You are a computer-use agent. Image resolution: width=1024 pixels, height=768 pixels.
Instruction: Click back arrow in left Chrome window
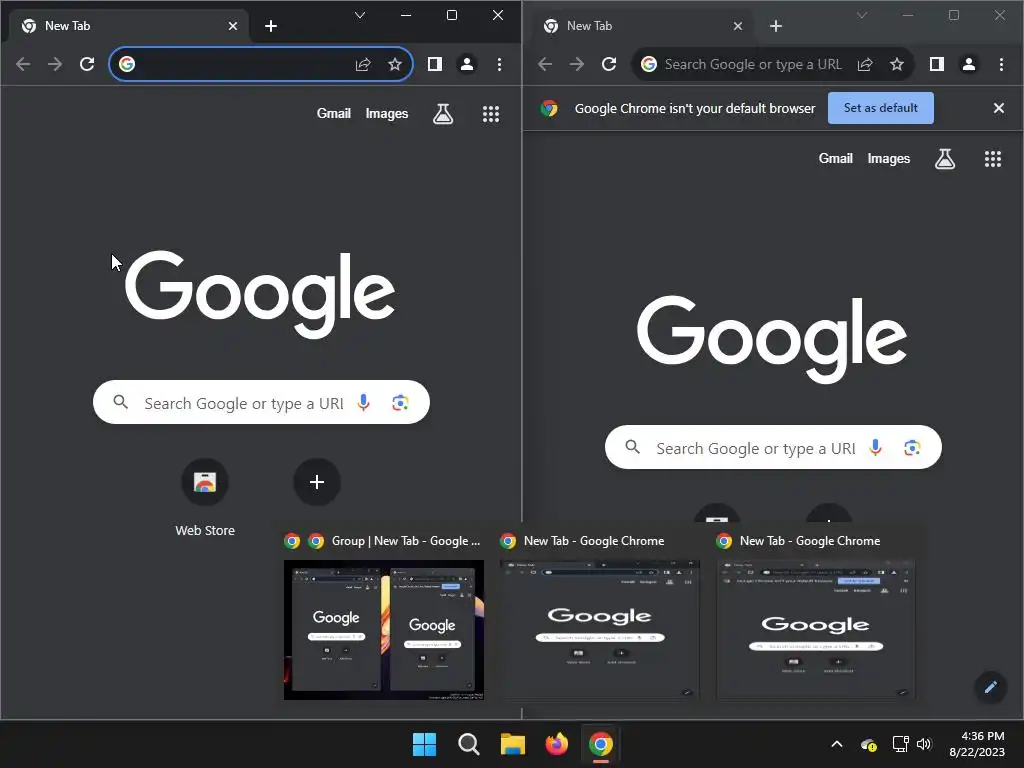pos(23,64)
